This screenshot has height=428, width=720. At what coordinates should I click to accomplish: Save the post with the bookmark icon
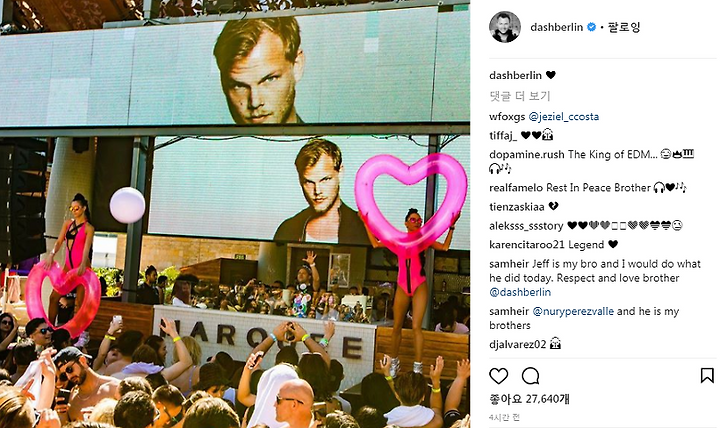point(707,376)
